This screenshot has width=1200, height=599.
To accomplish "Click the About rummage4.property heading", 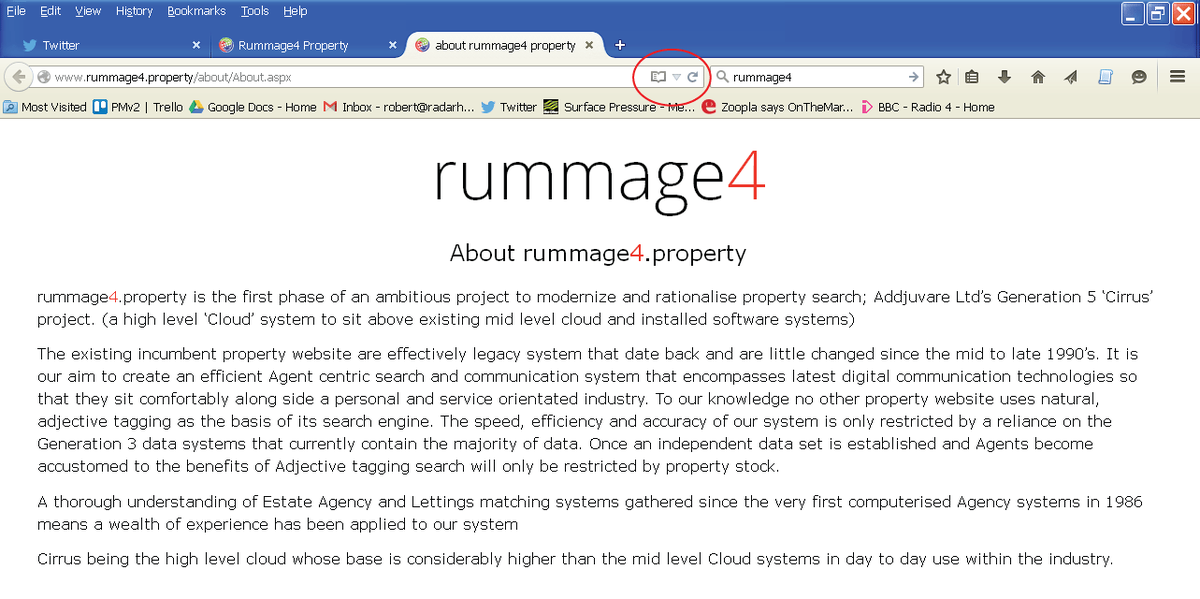I will [x=598, y=253].
